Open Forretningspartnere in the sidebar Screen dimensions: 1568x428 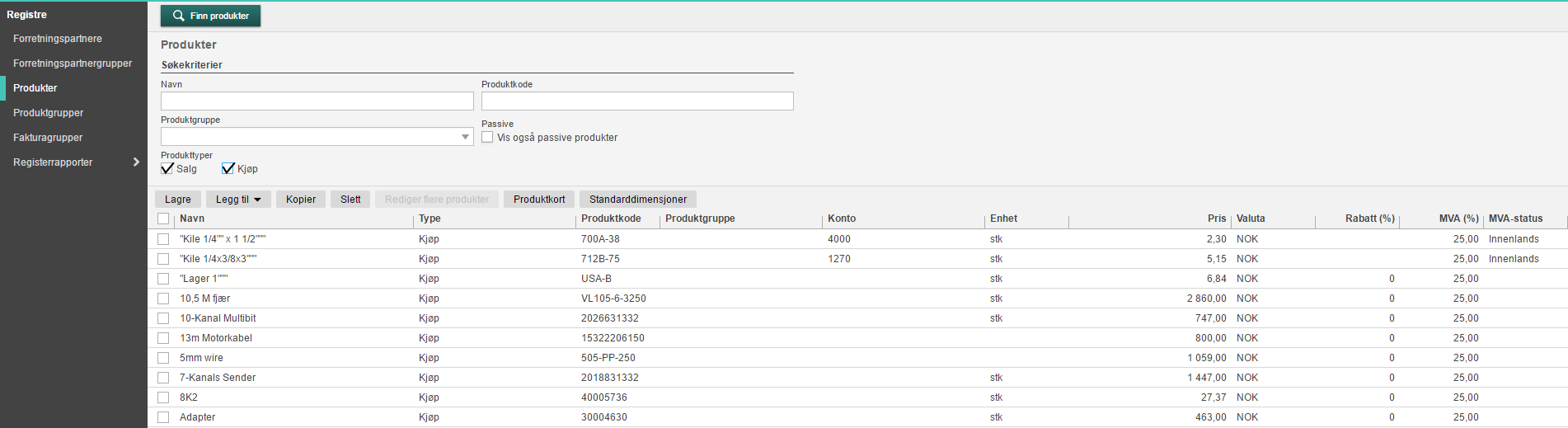pos(58,39)
